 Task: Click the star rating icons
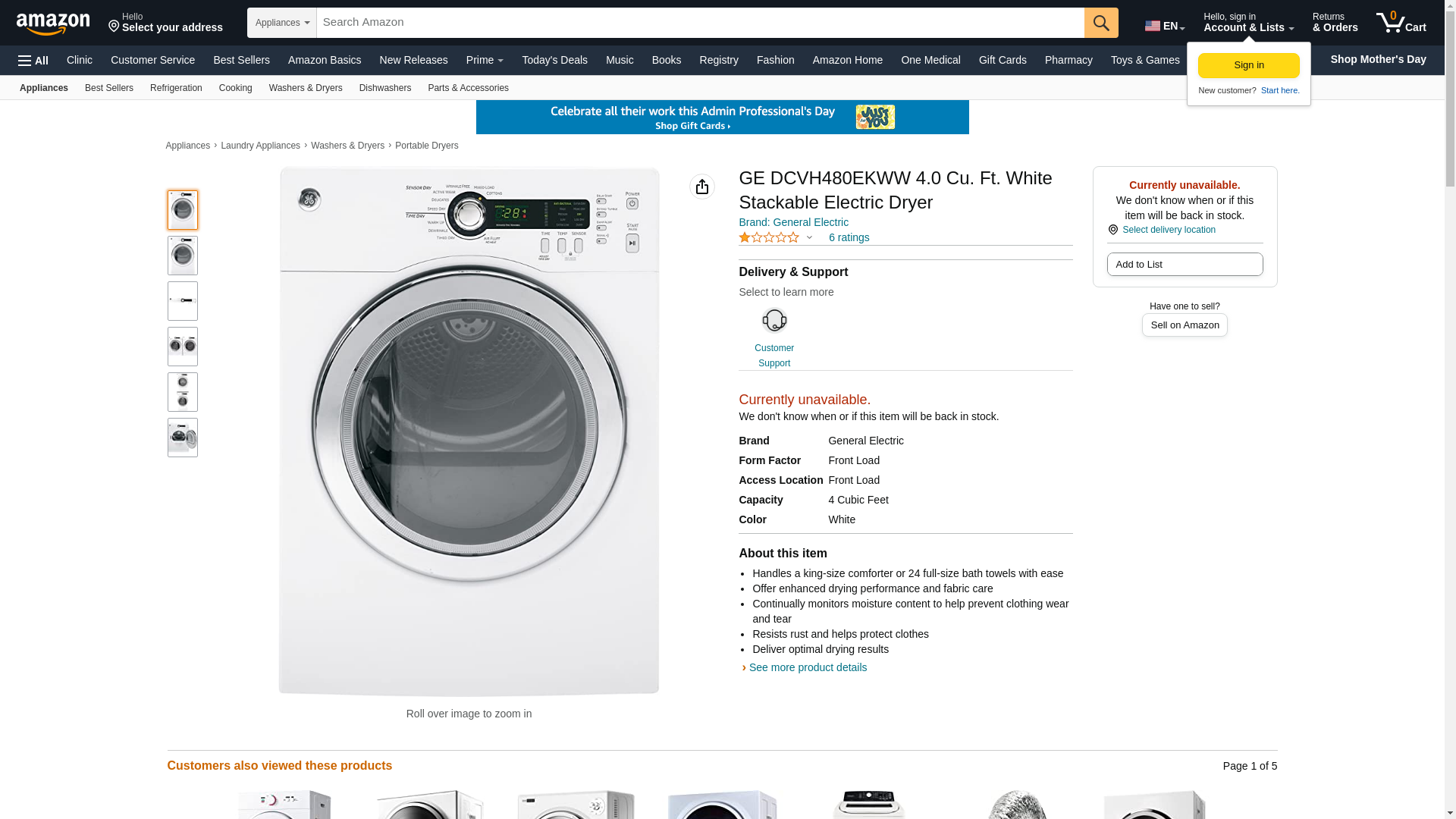tap(769, 237)
